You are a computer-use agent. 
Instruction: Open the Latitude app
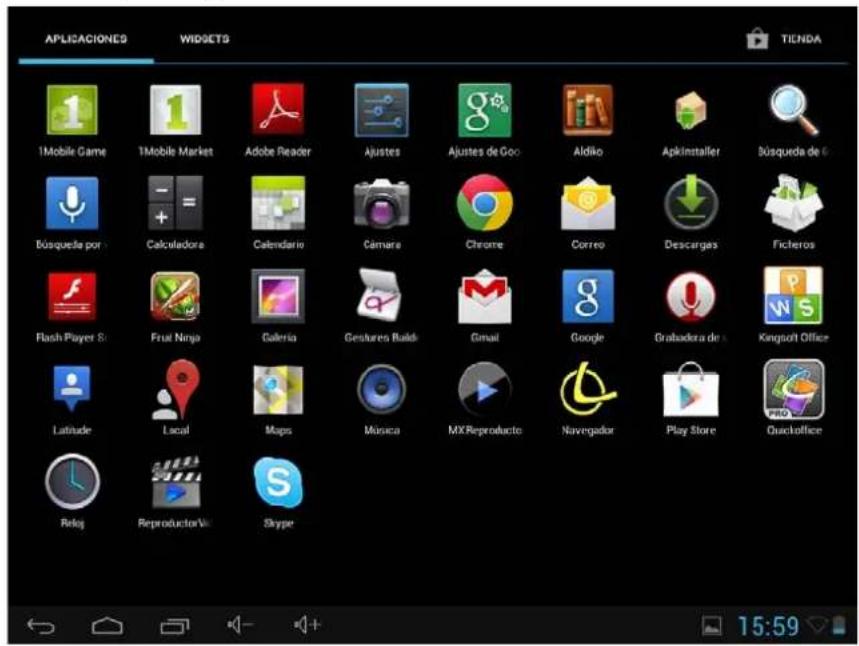(x=72, y=388)
